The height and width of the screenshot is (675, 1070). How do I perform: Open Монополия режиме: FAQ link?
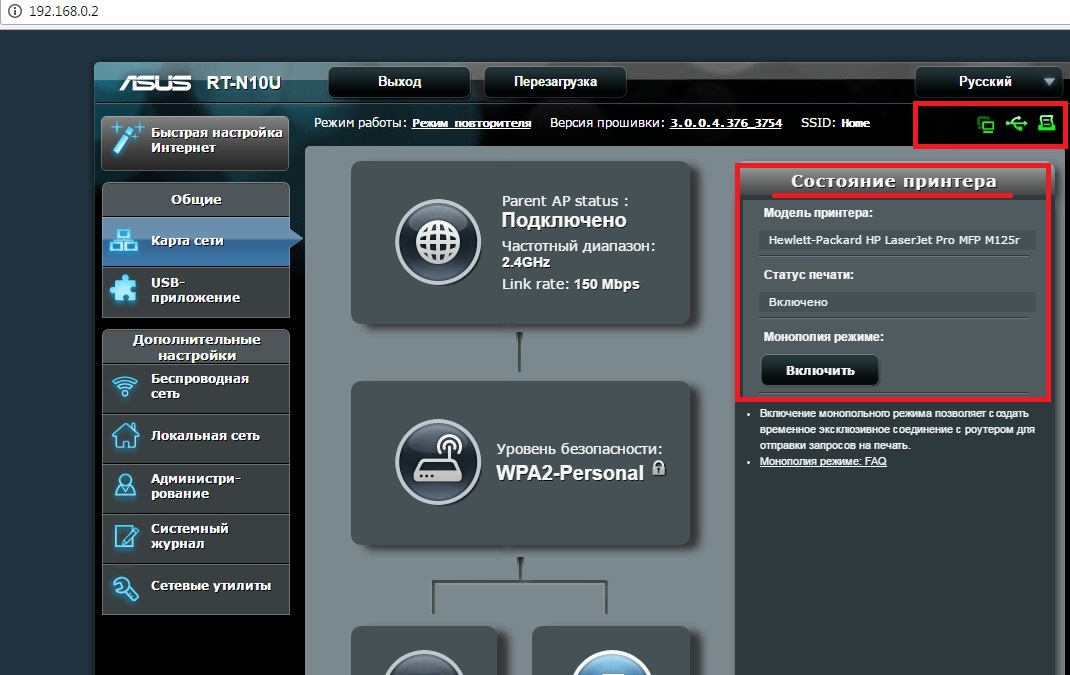tap(823, 461)
